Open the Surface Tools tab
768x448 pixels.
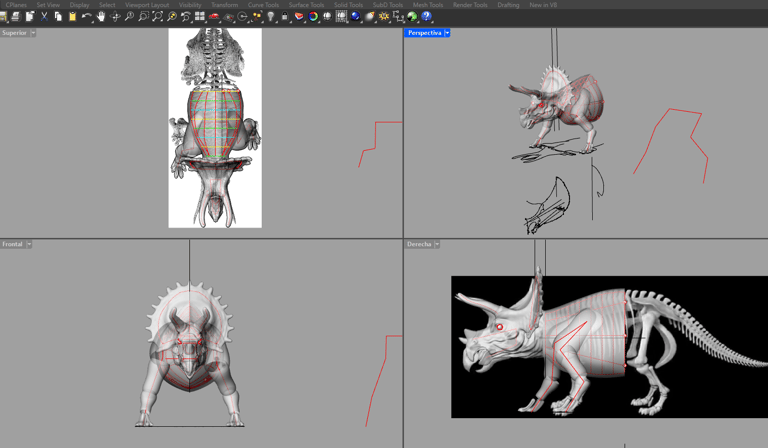306,5
